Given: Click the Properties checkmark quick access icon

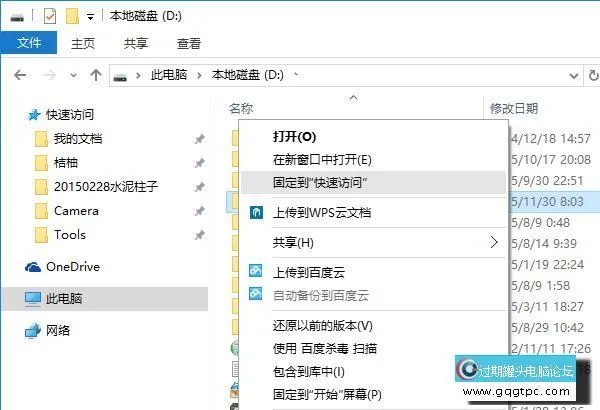Looking at the screenshot, I should click(50, 16).
